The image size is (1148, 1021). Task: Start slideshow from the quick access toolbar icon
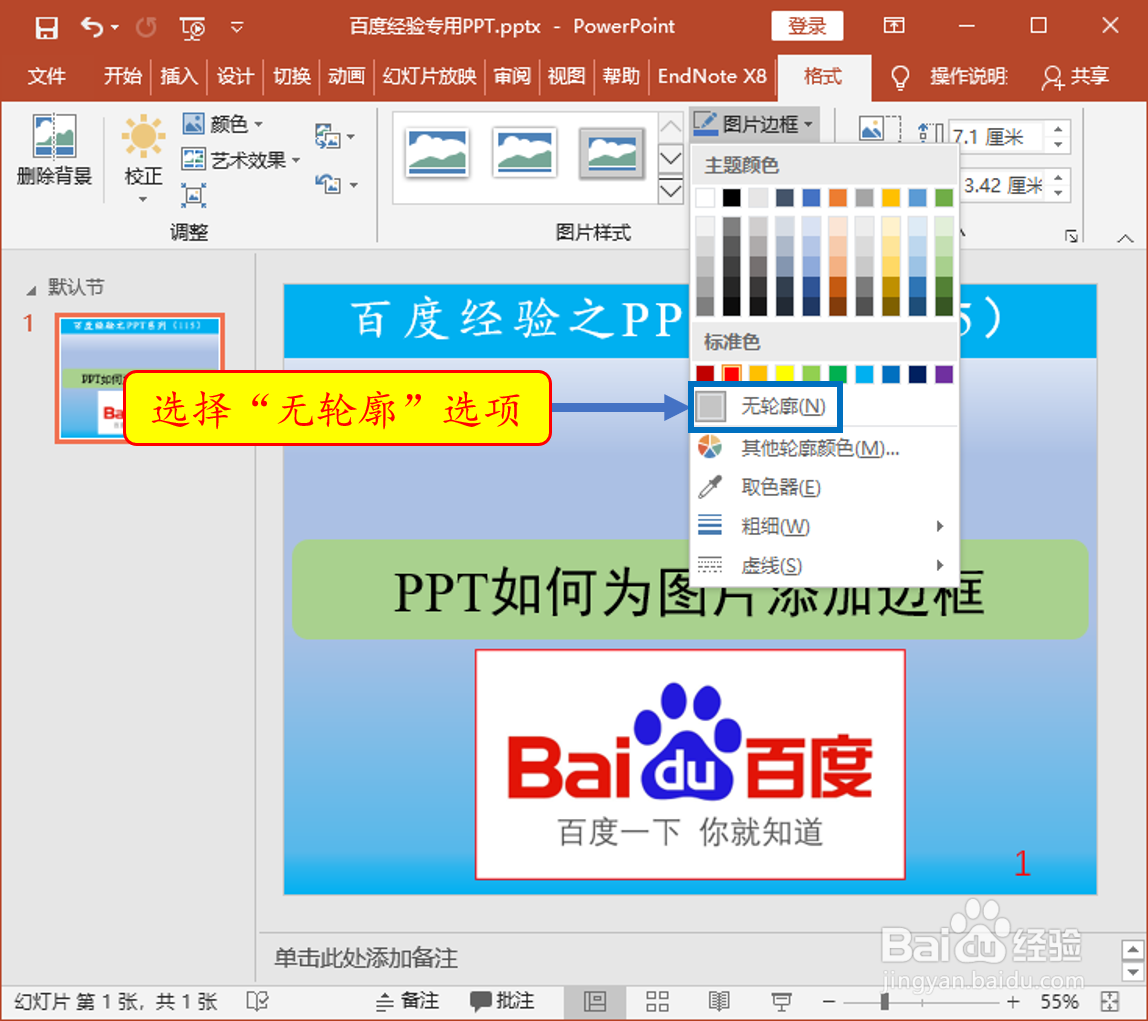point(193,28)
